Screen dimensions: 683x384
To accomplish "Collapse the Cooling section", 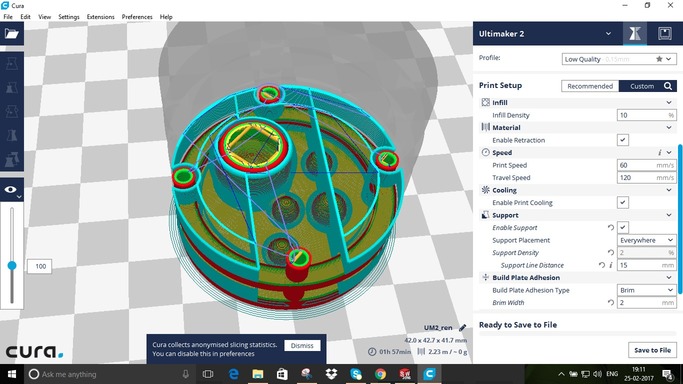I will pos(669,190).
